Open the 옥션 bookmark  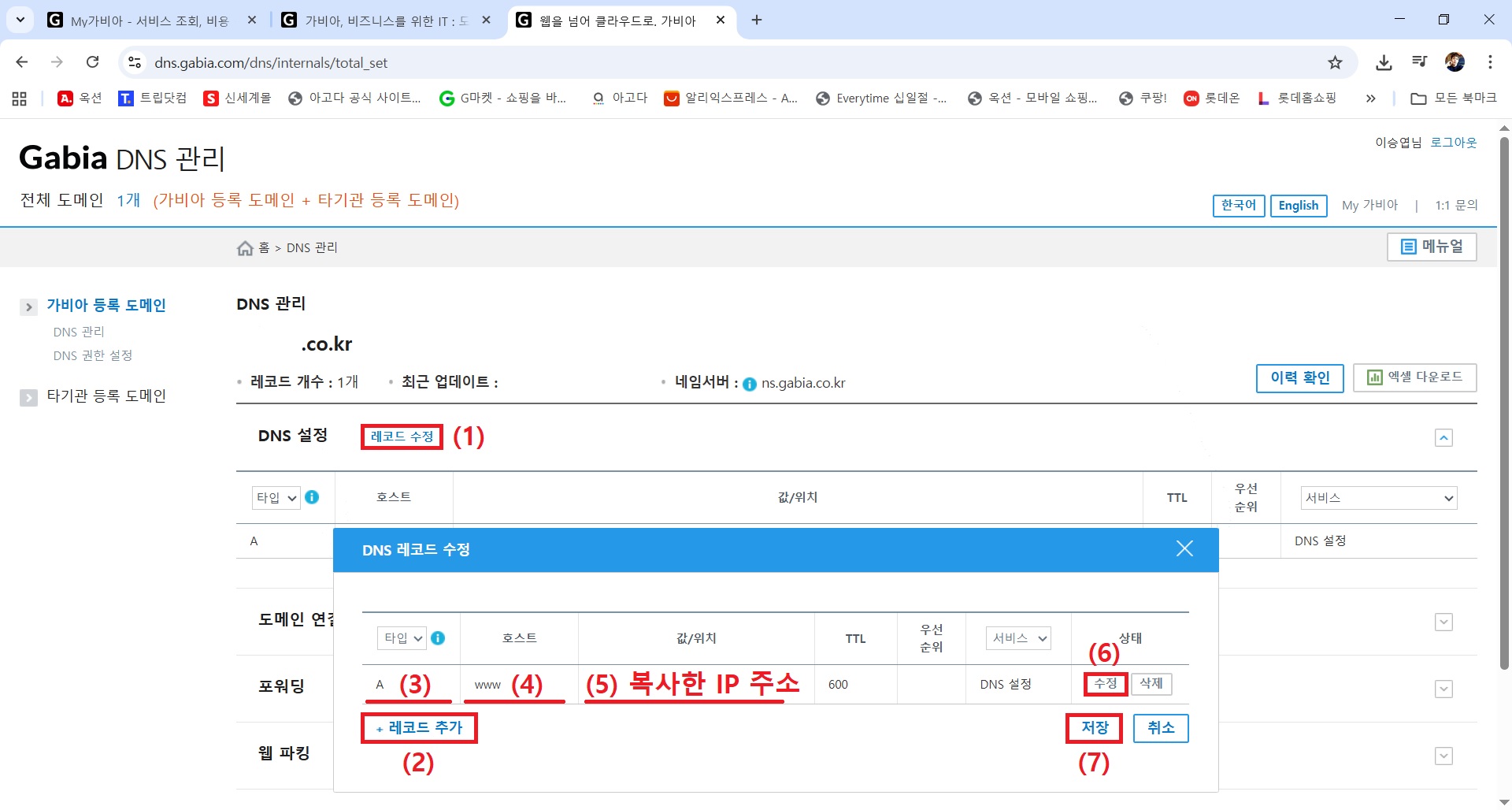pyautogui.click(x=80, y=98)
